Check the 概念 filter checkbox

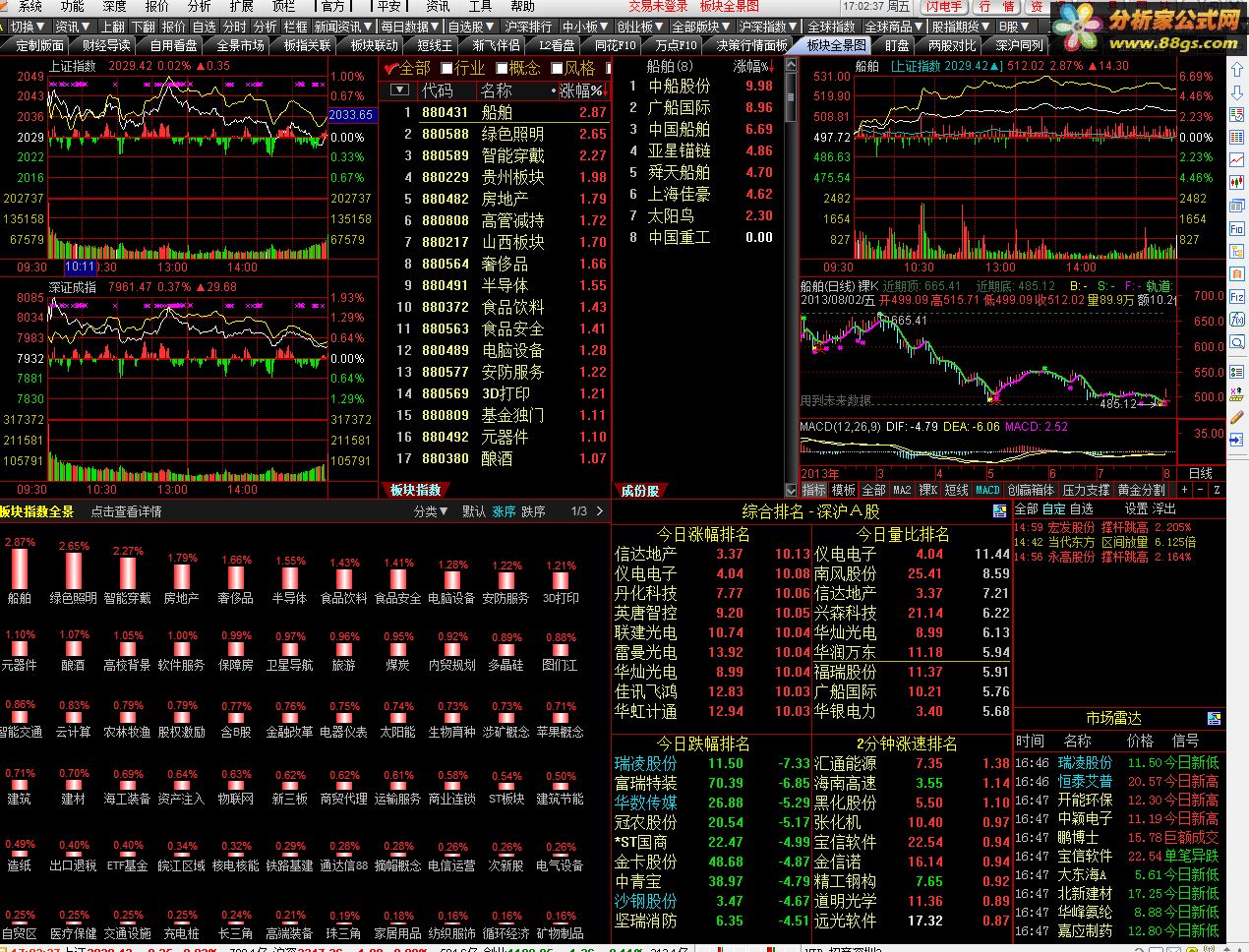click(503, 68)
